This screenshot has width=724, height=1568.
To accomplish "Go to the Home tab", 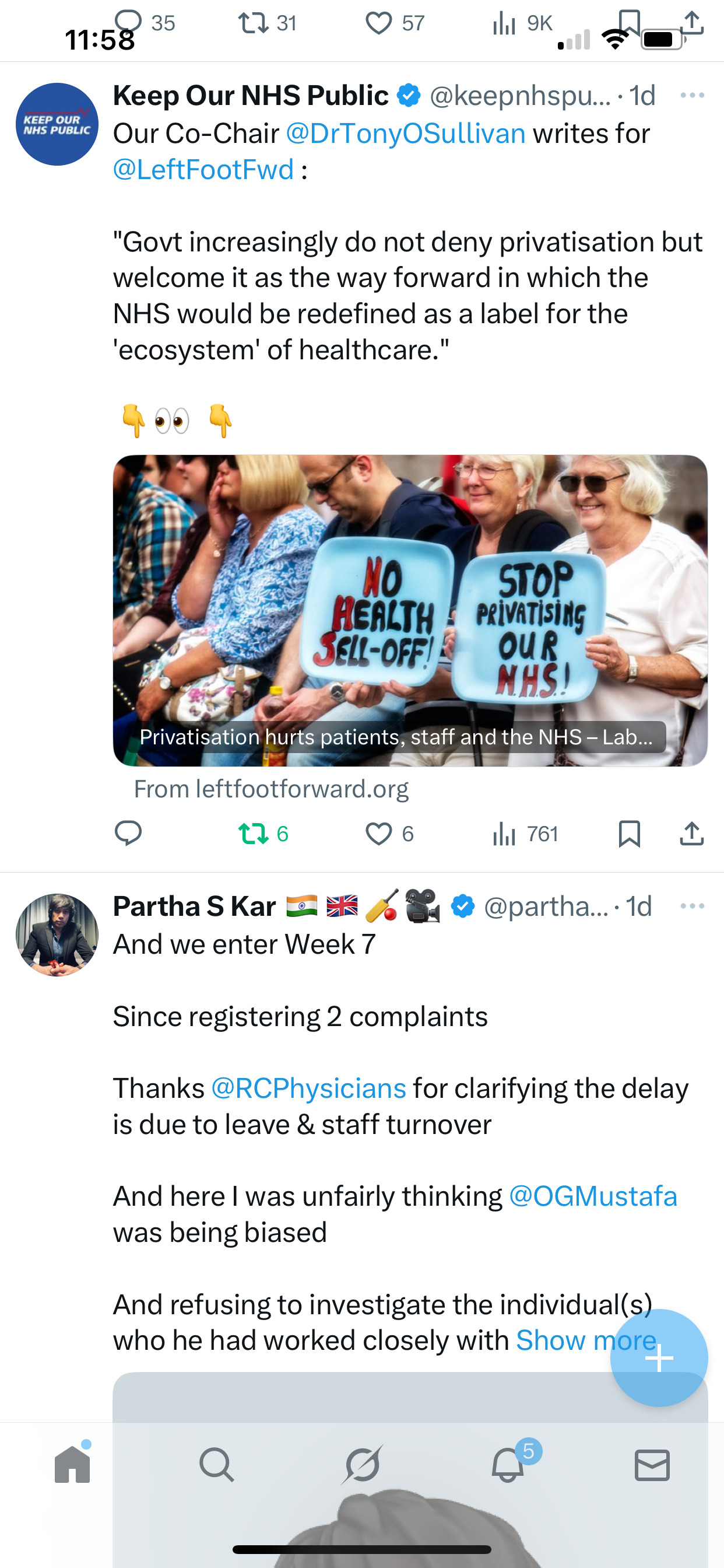I will coord(72,1464).
